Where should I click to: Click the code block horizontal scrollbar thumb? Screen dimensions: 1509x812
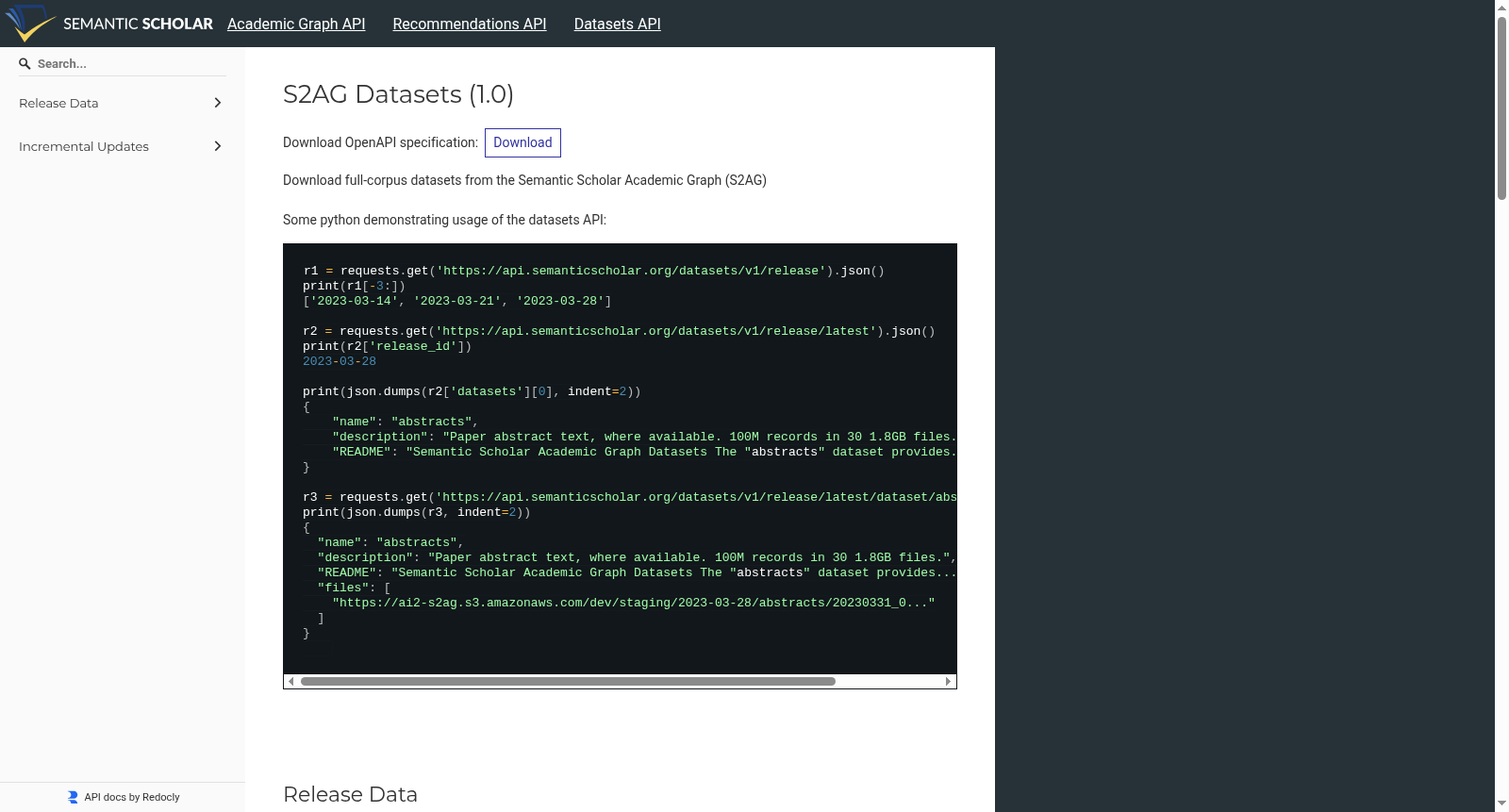click(568, 681)
